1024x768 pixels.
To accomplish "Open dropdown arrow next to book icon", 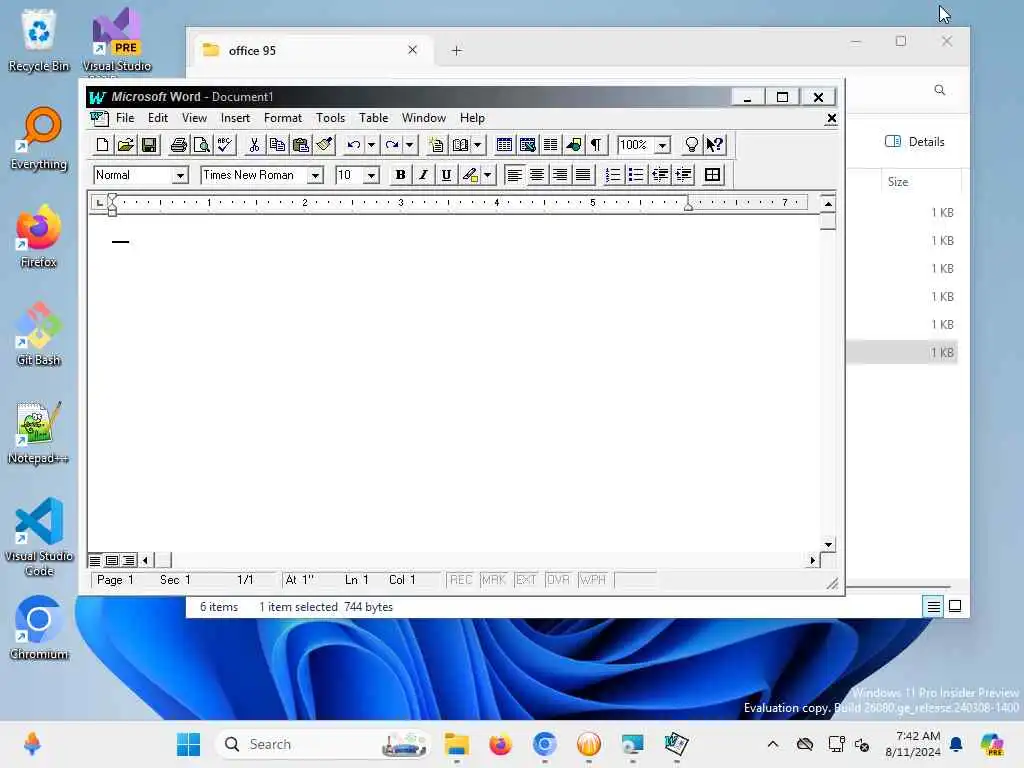I will (x=477, y=145).
